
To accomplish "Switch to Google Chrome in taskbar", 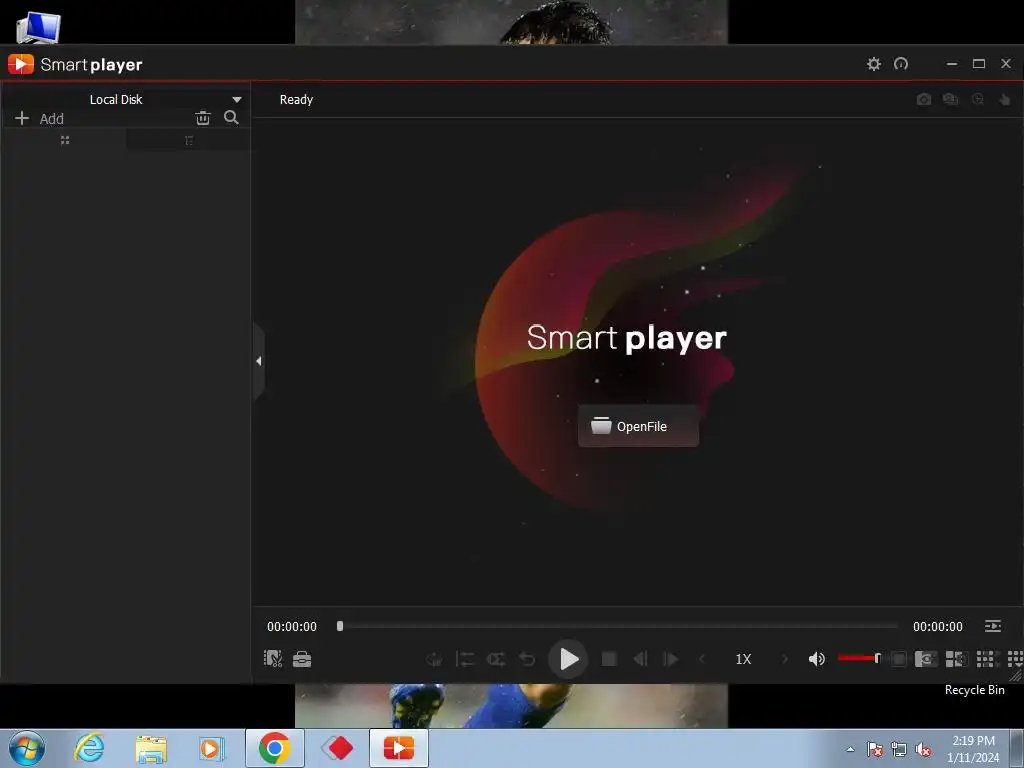I will coord(275,748).
